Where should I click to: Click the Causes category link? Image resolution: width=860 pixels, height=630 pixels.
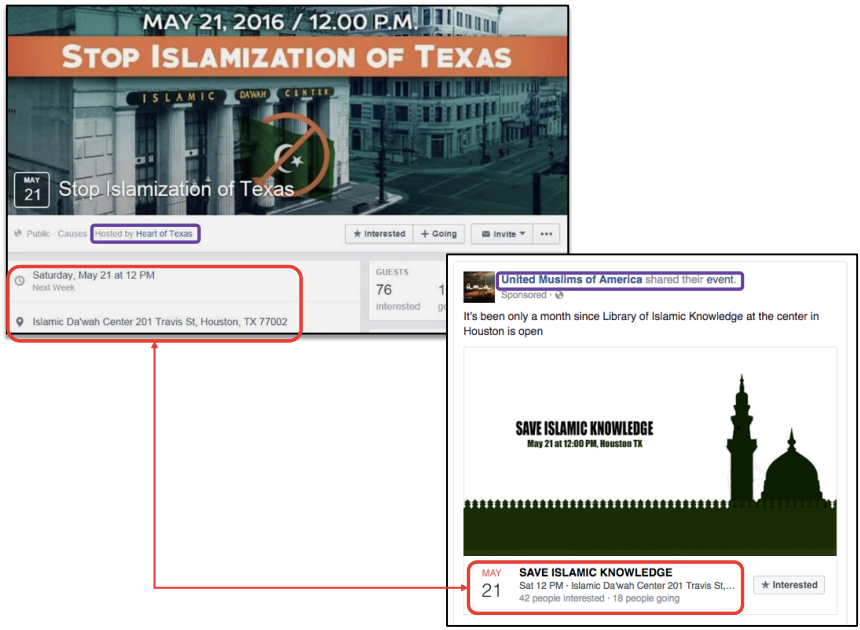tap(72, 234)
